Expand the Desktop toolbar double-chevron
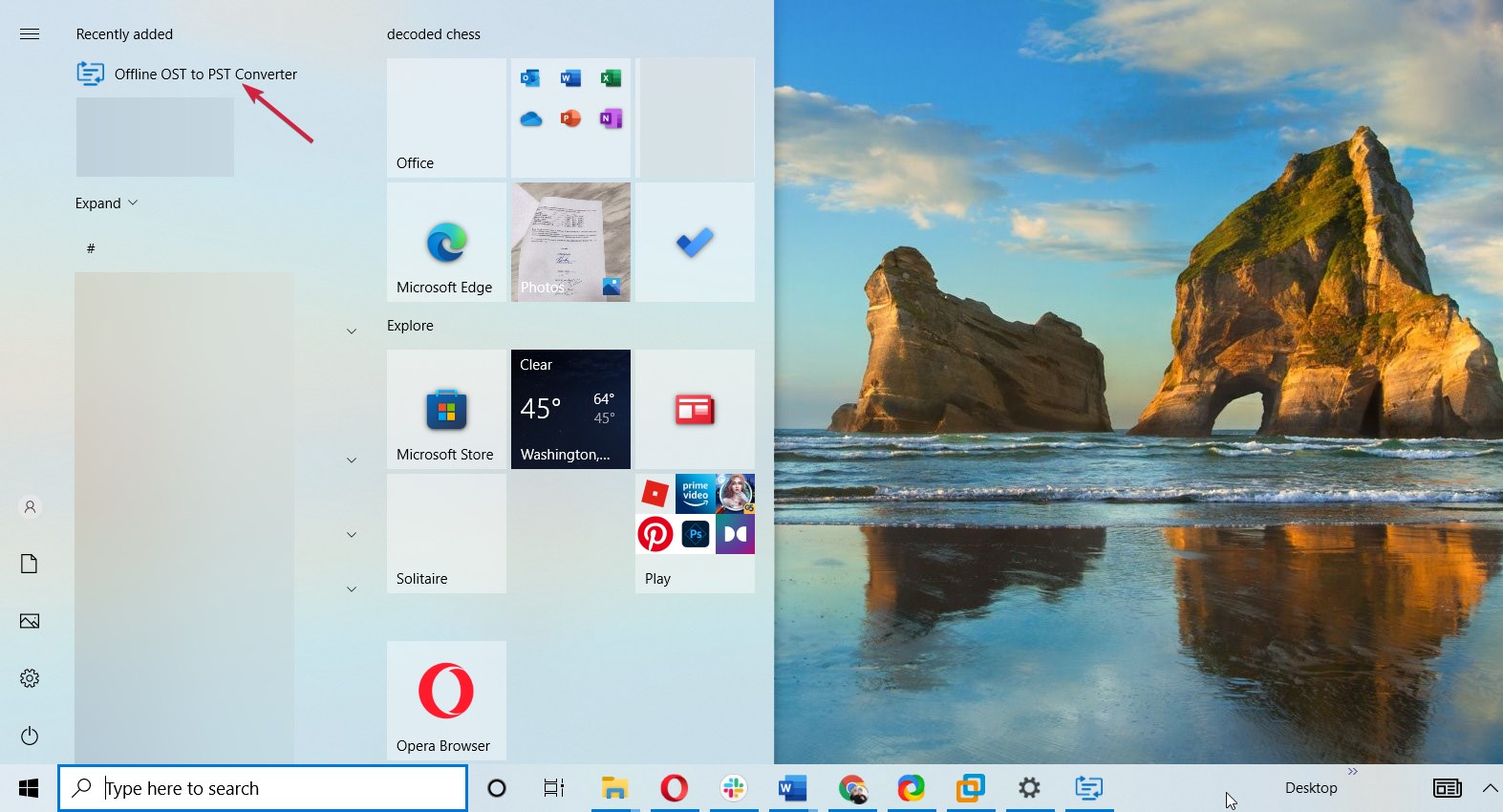Screen dimensions: 1503x812 point(1352,771)
